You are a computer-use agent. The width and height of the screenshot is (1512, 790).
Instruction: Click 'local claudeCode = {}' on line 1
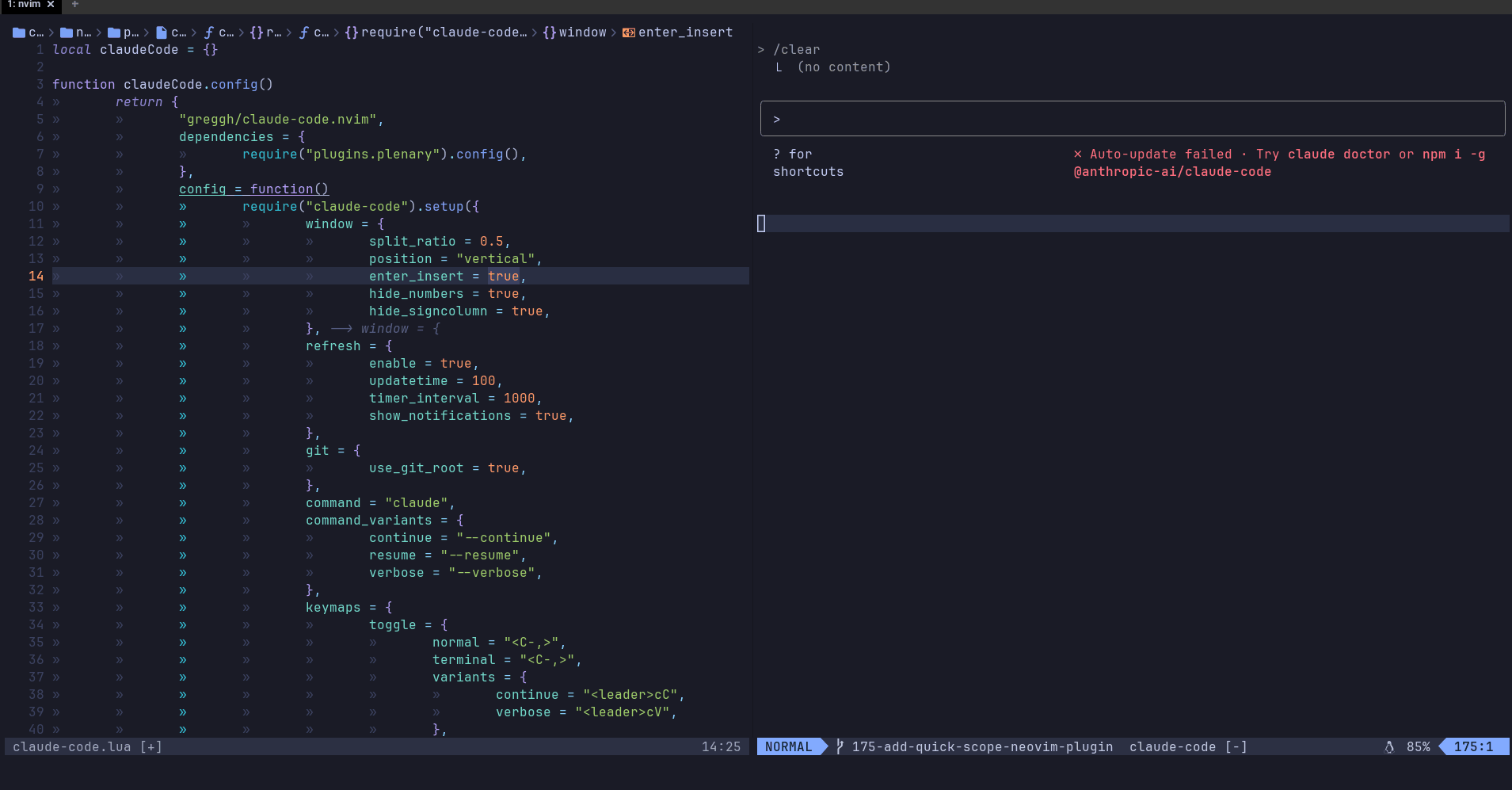pos(135,50)
